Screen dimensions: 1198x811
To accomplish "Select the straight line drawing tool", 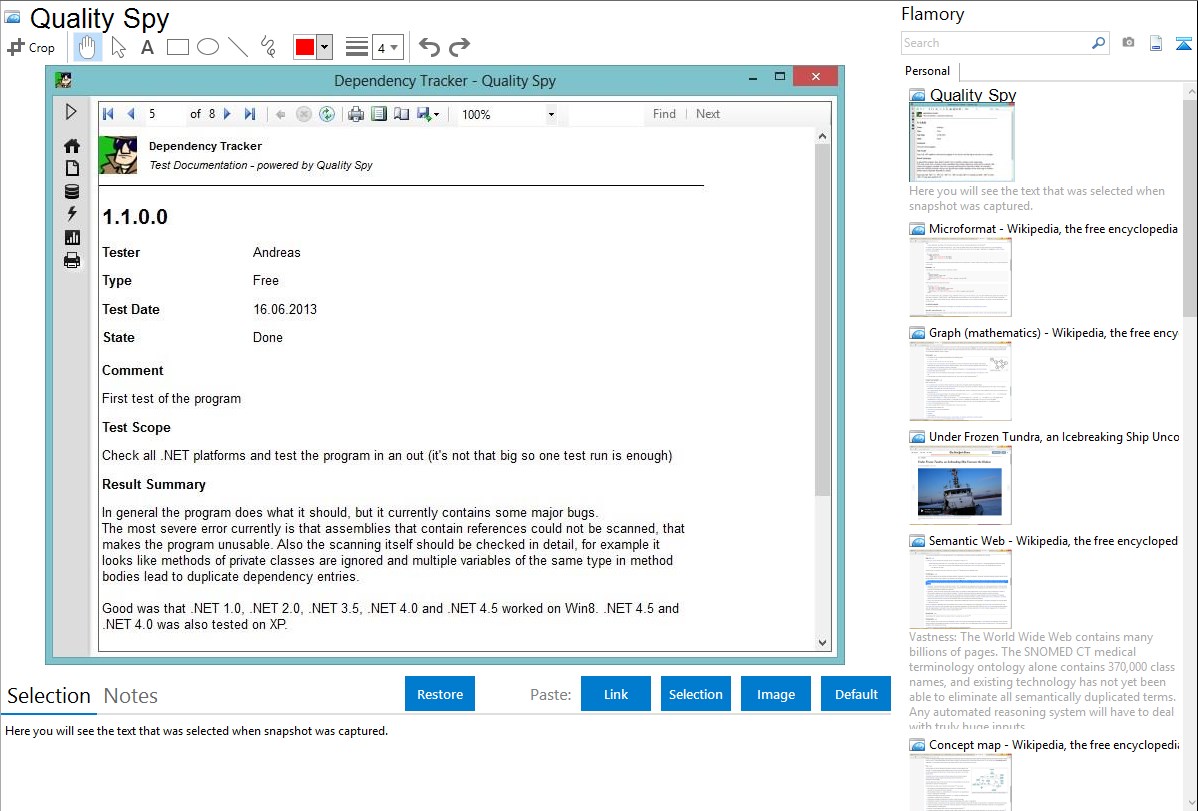I will (238, 47).
